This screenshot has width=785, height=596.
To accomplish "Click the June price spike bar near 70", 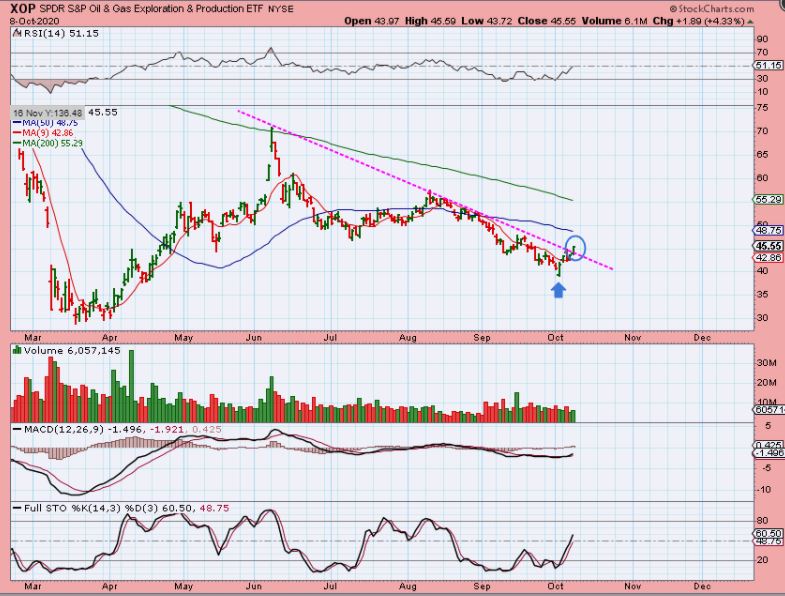I will click(x=272, y=139).
